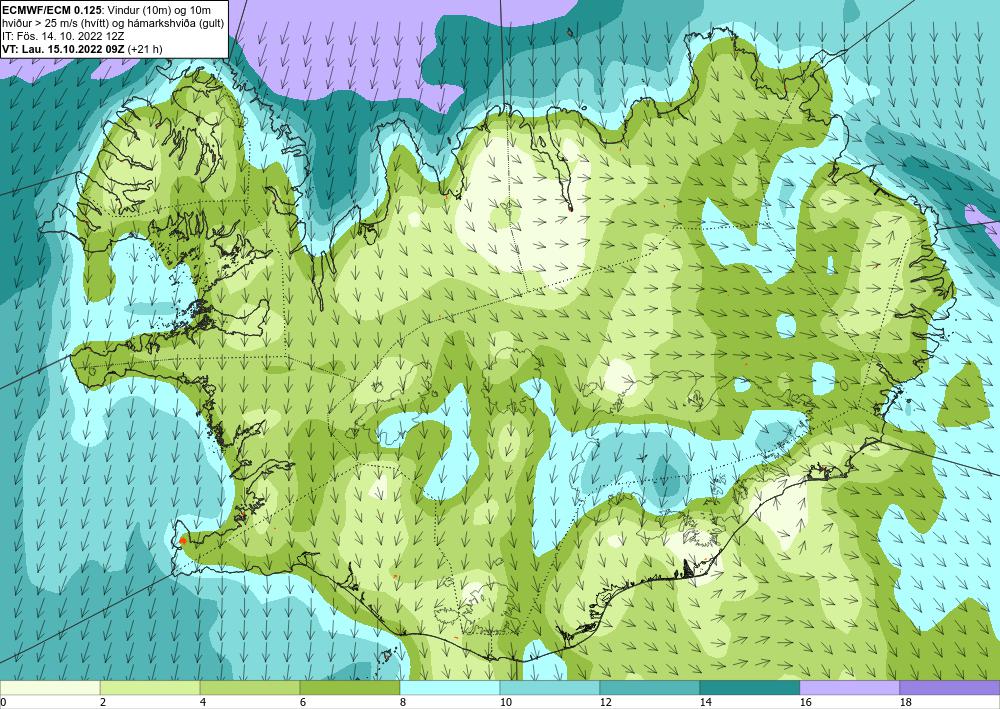Click the legend value label 18
This screenshot has width=1000, height=709.
point(905,702)
